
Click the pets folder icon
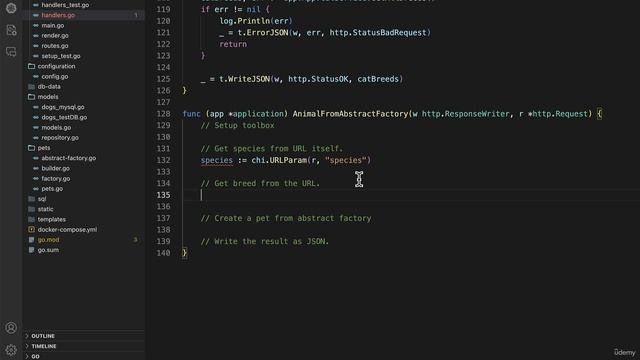[x=31, y=148]
